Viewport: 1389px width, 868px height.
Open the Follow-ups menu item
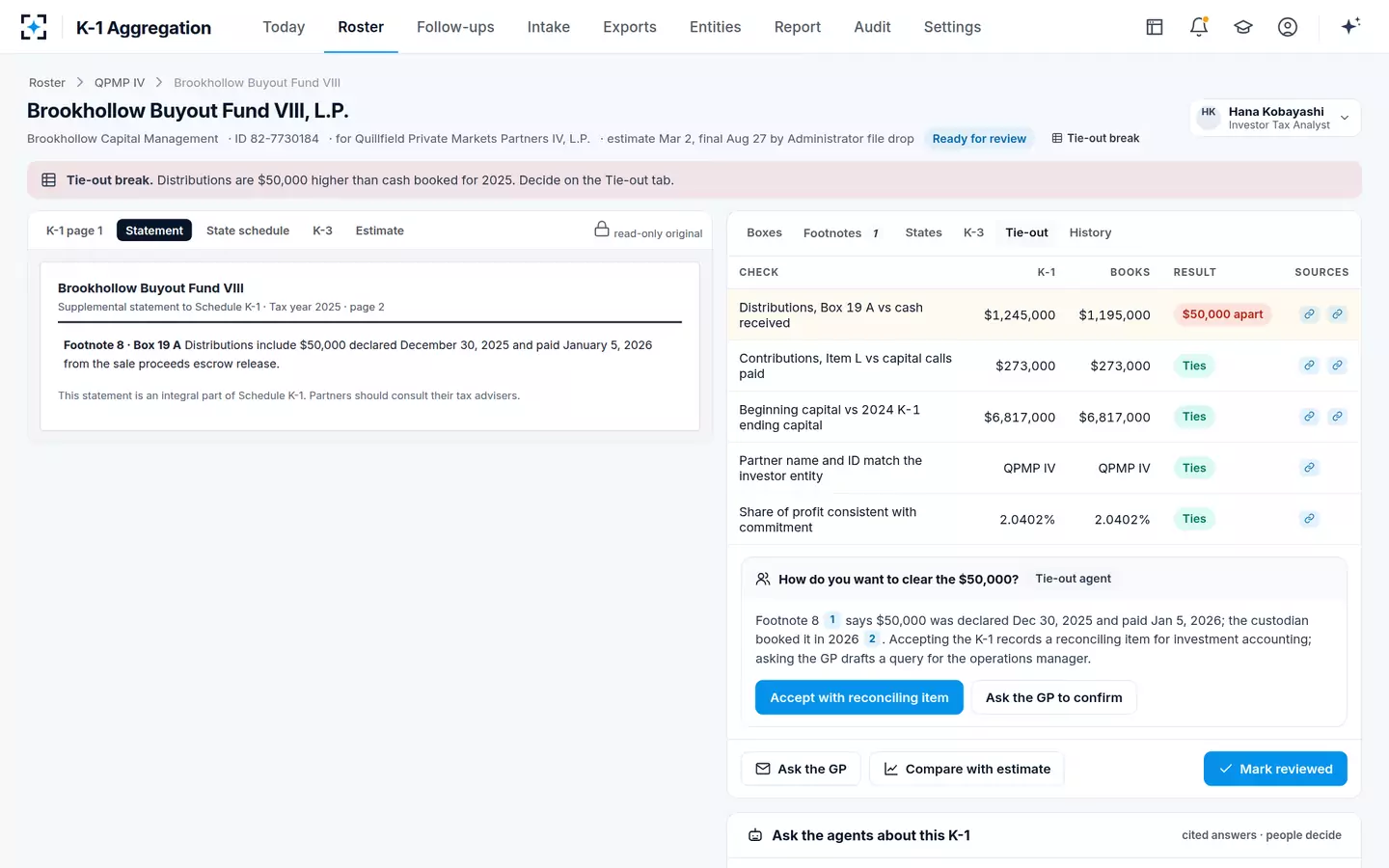click(x=455, y=27)
